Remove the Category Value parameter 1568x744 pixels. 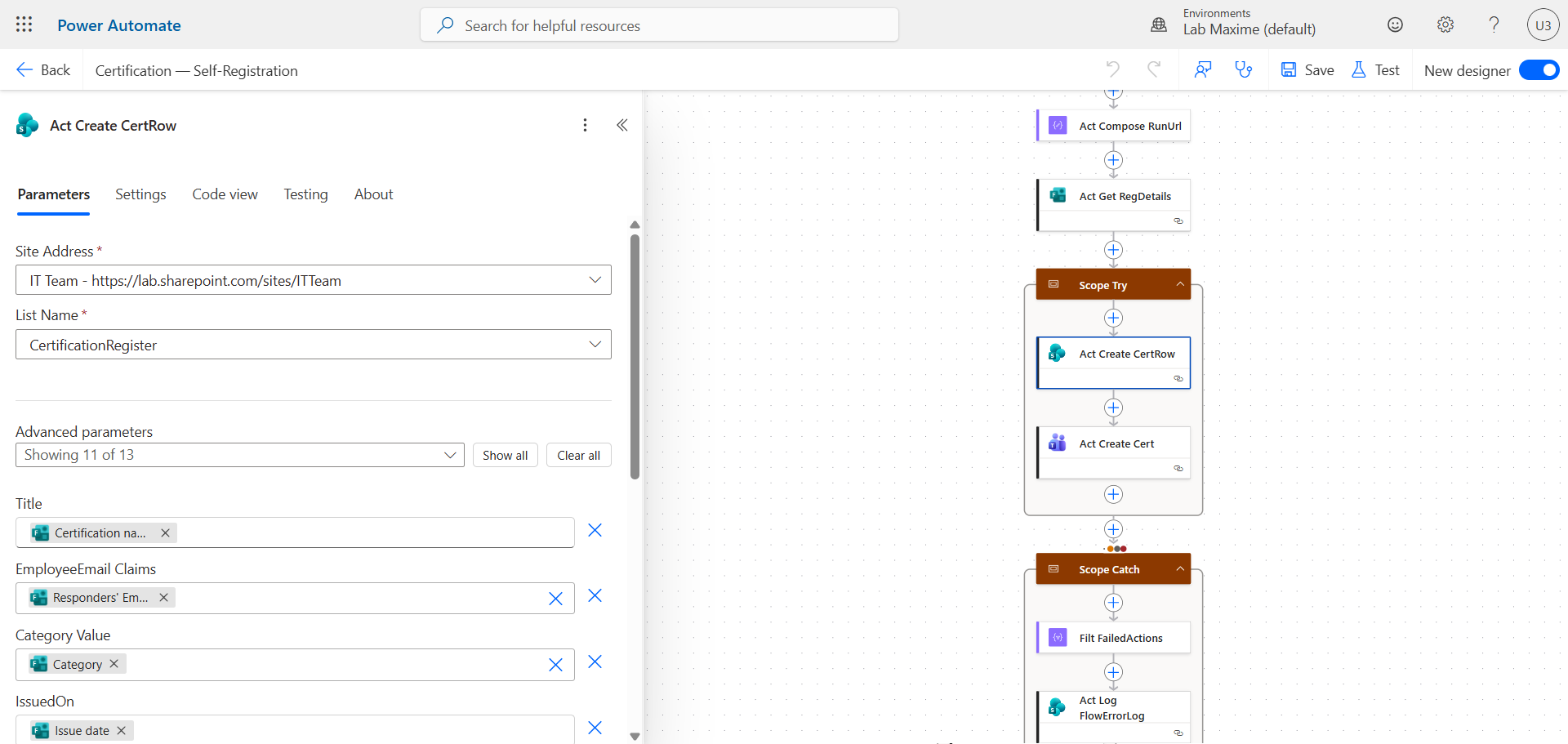click(595, 662)
